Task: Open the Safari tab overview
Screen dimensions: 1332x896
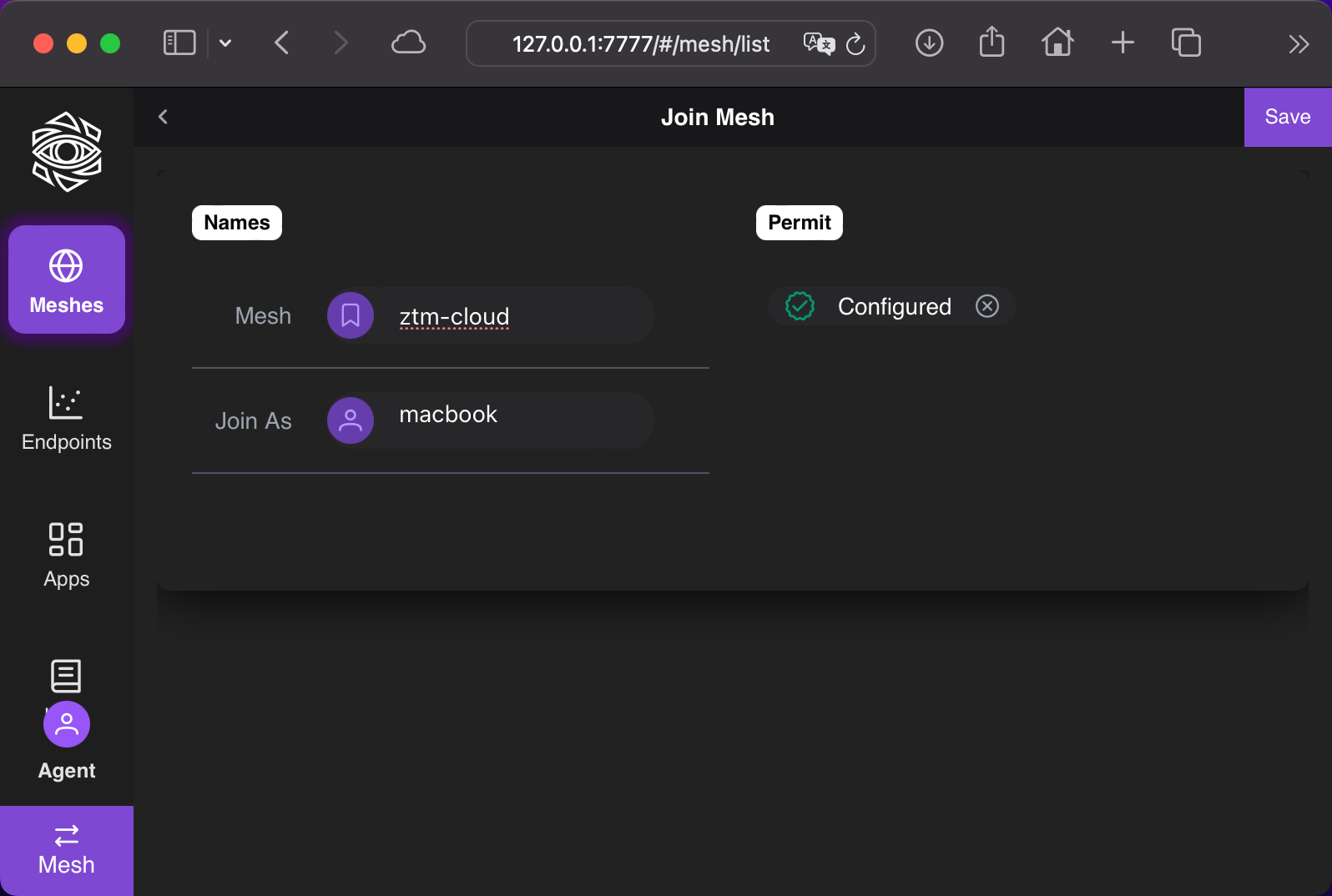Action: (x=1186, y=43)
